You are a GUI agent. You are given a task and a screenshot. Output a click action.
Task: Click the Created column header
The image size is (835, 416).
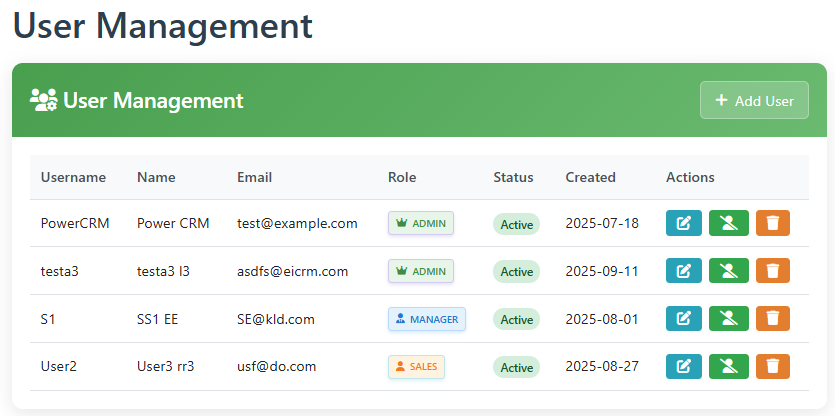[590, 177]
